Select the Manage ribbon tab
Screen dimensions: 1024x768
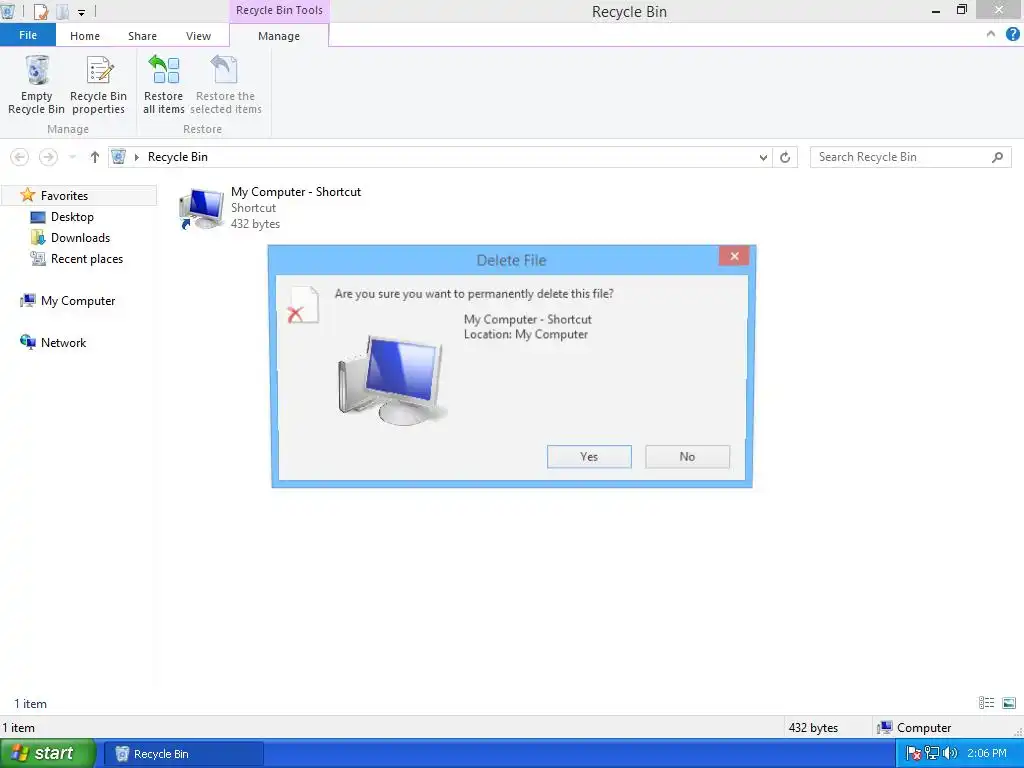(x=279, y=36)
